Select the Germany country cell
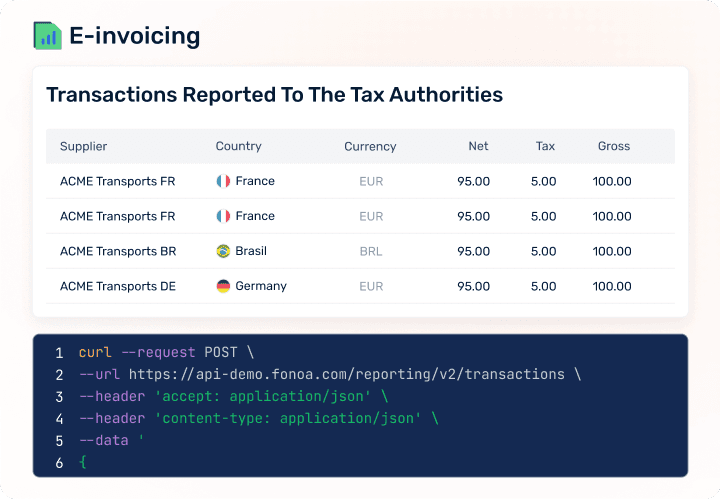Viewport: 720px width, 500px height. point(252,286)
